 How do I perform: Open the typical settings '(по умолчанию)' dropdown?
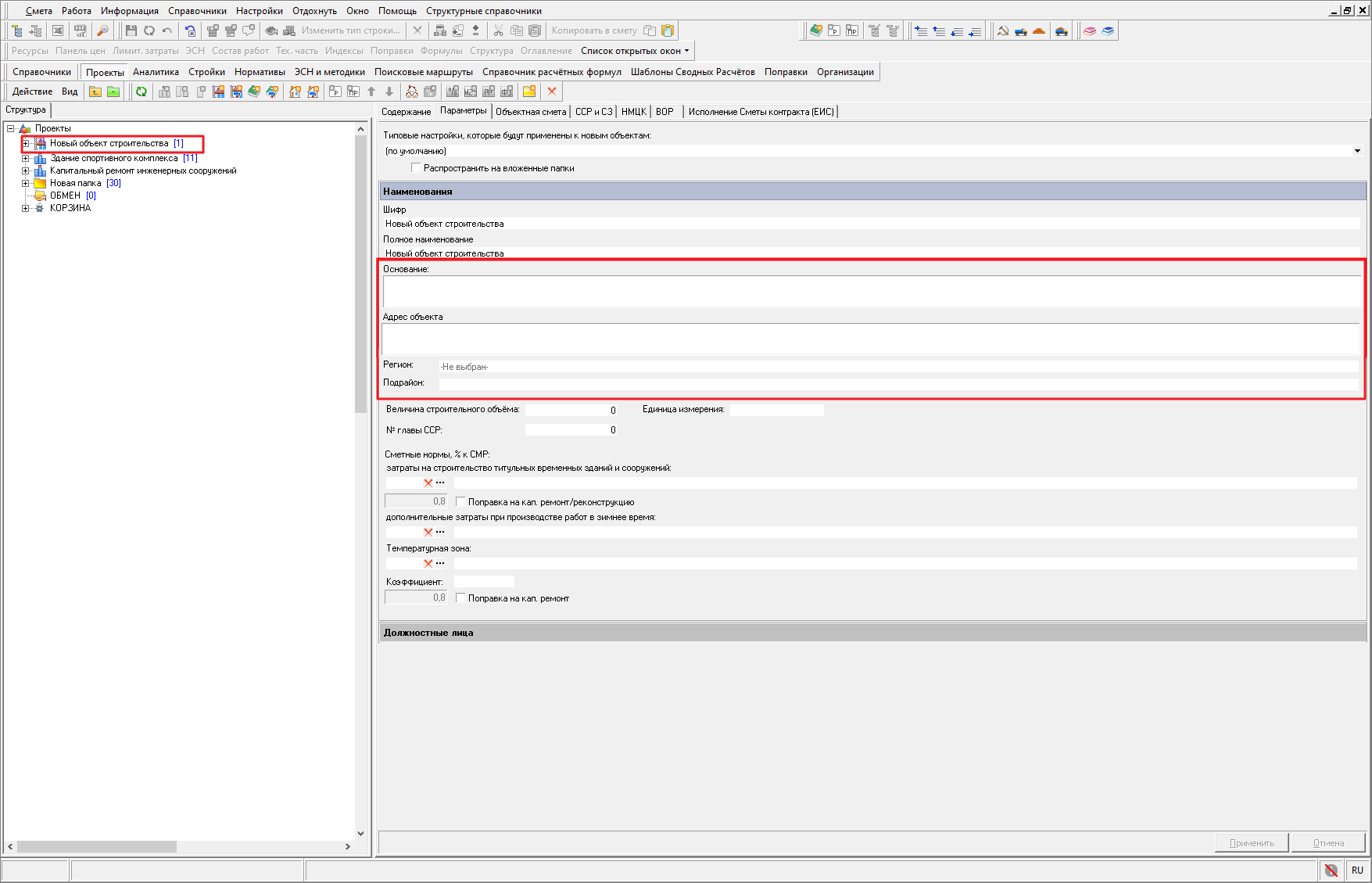coord(1356,151)
